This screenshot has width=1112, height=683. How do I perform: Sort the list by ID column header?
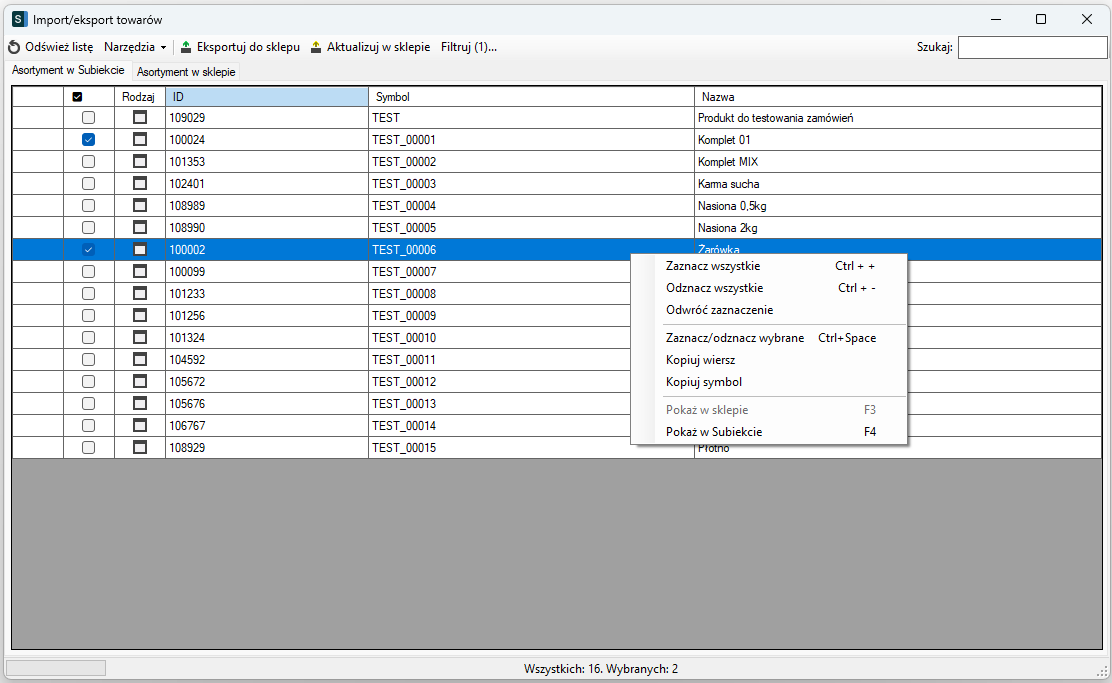pos(266,97)
